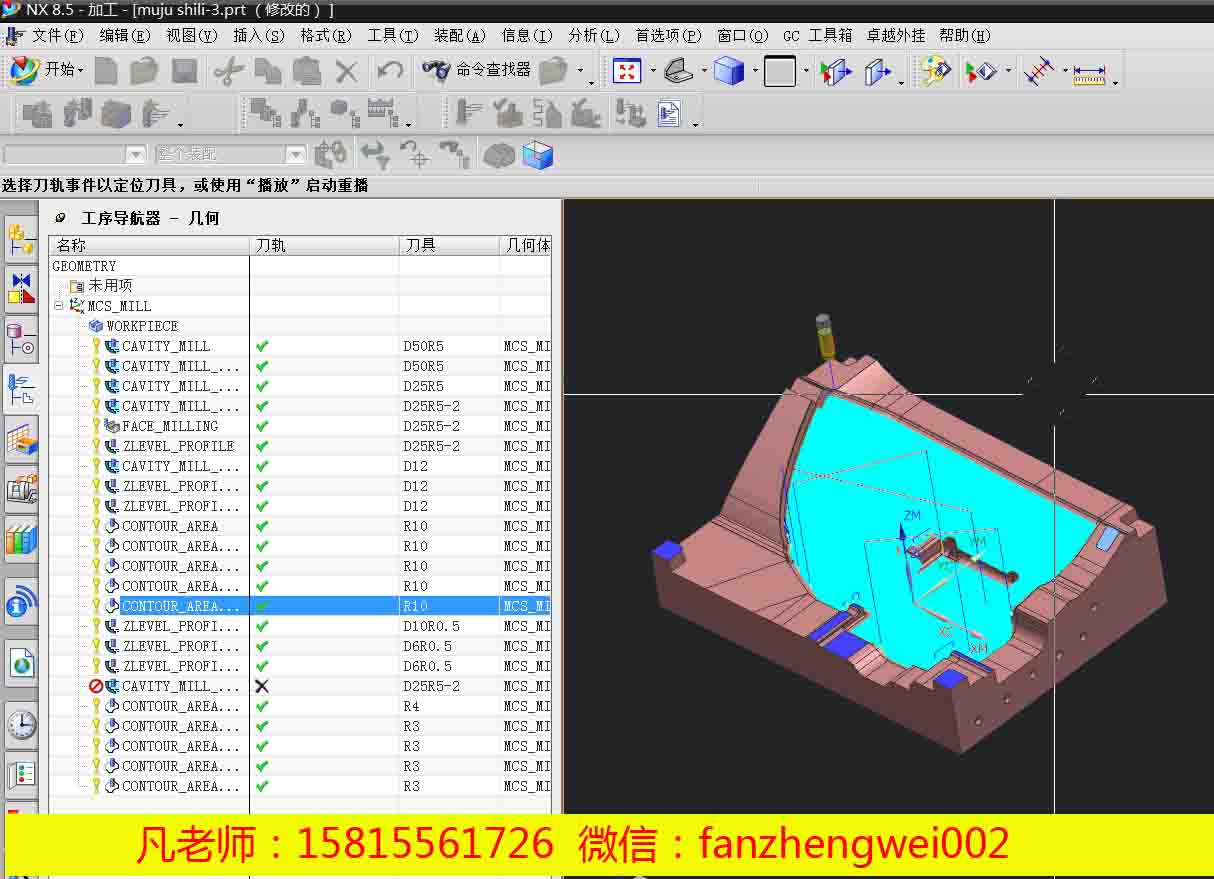Click the Fit view icon in toolbar
1214x879 pixels.
click(x=627, y=72)
